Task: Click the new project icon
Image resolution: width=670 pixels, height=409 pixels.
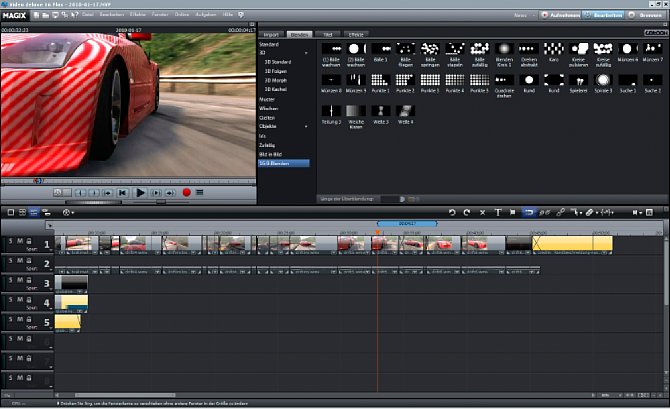Action: [36, 15]
